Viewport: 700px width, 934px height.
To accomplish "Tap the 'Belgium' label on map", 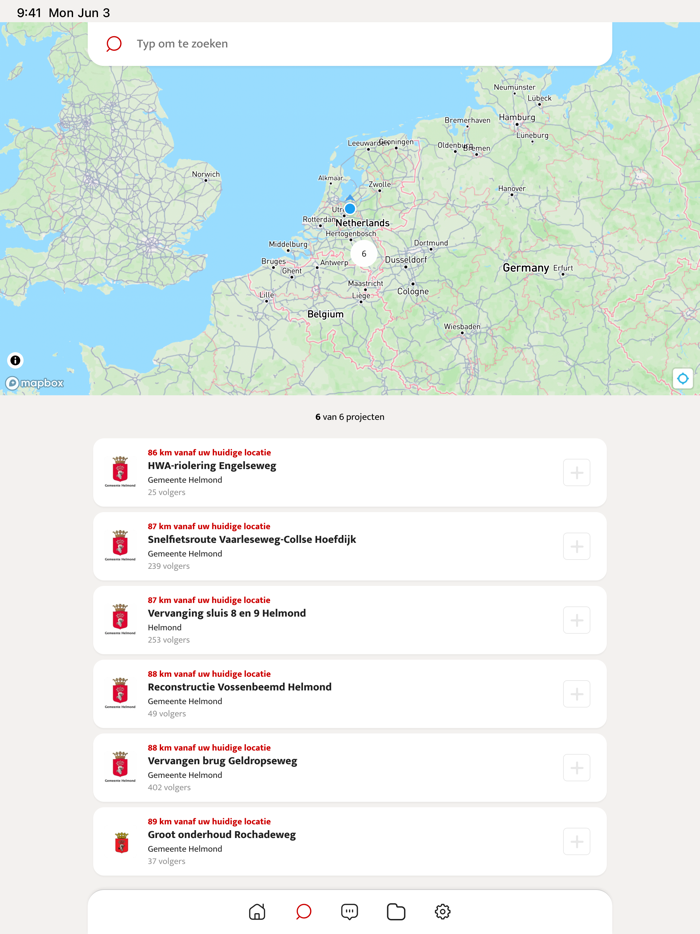I will point(325,314).
